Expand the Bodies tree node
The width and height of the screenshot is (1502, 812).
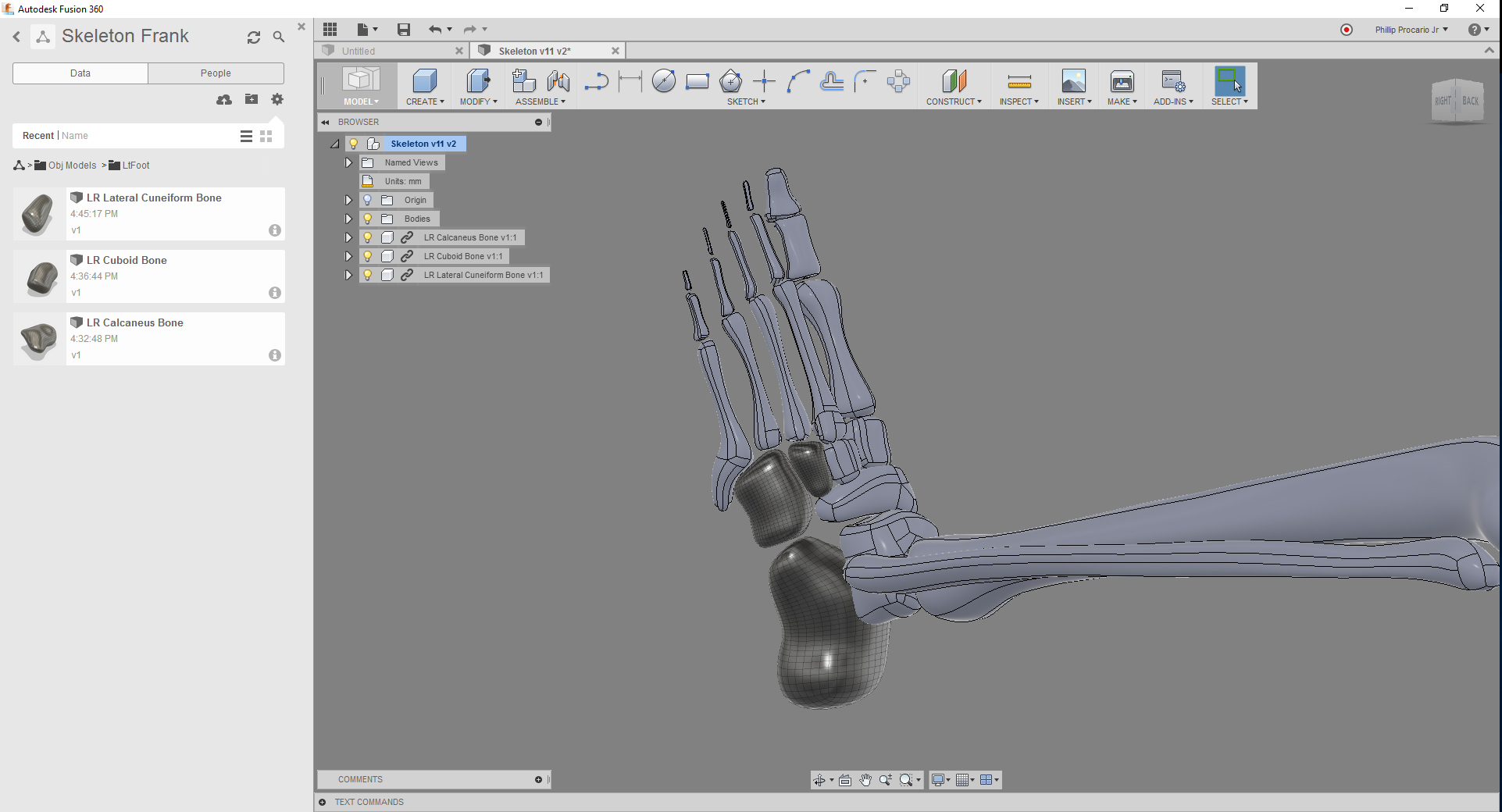348,219
